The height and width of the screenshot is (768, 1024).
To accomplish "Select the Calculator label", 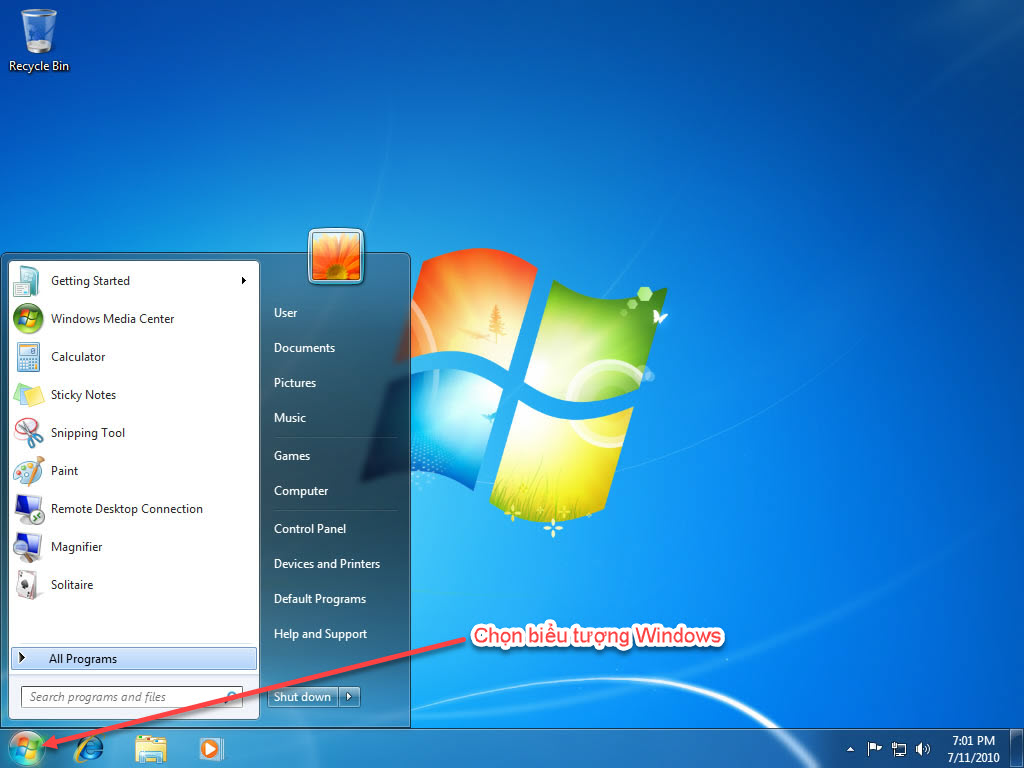I will (x=78, y=357).
